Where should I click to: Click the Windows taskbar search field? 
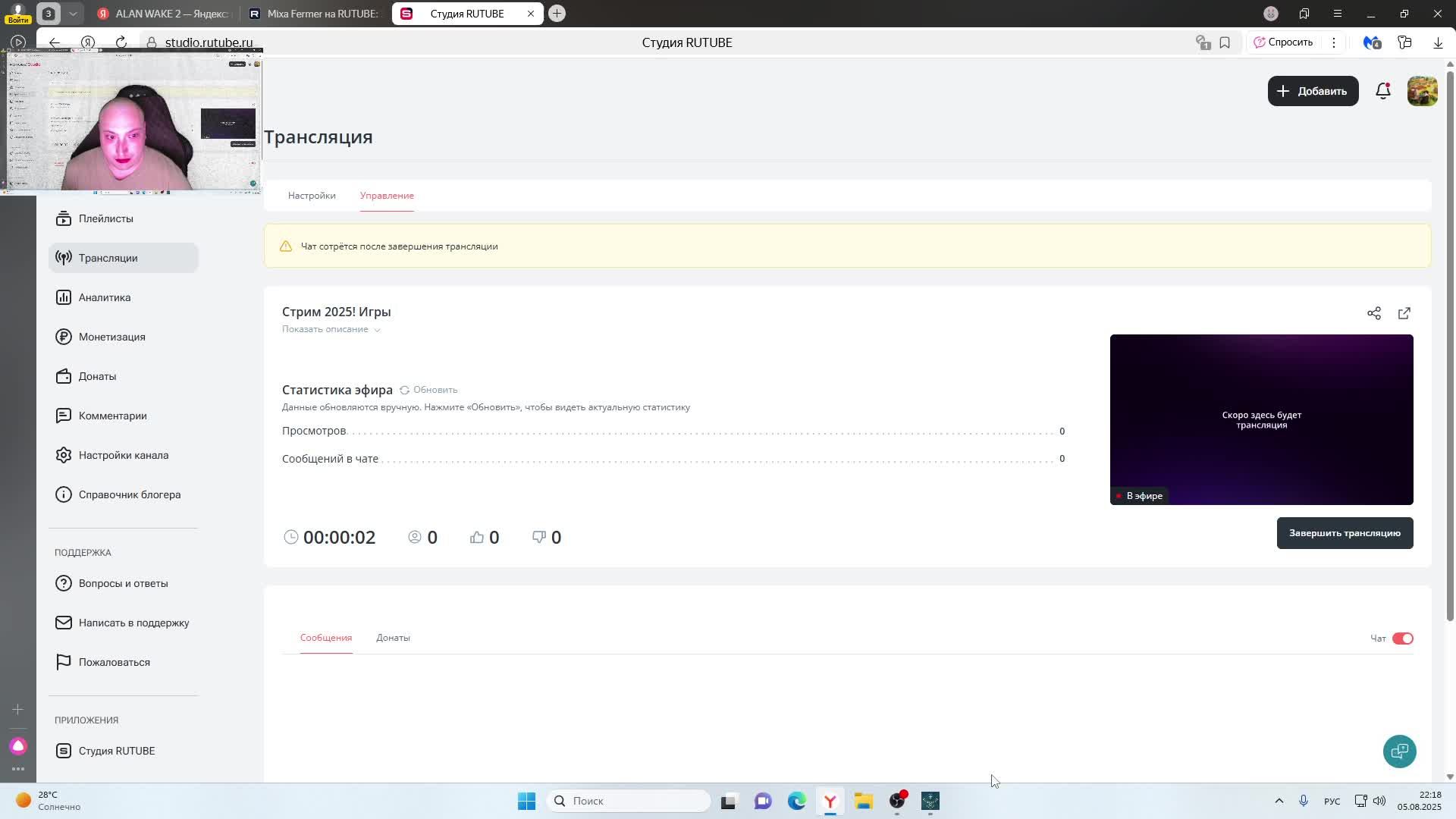click(x=629, y=801)
